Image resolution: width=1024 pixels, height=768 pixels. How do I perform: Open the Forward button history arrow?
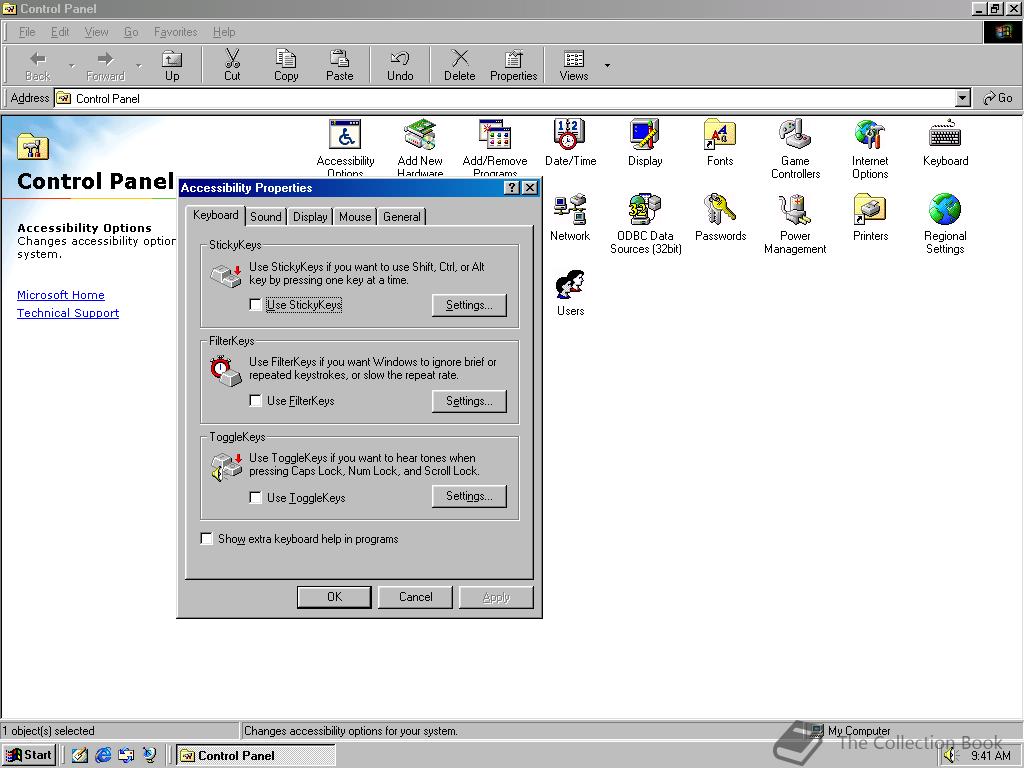tap(138, 65)
